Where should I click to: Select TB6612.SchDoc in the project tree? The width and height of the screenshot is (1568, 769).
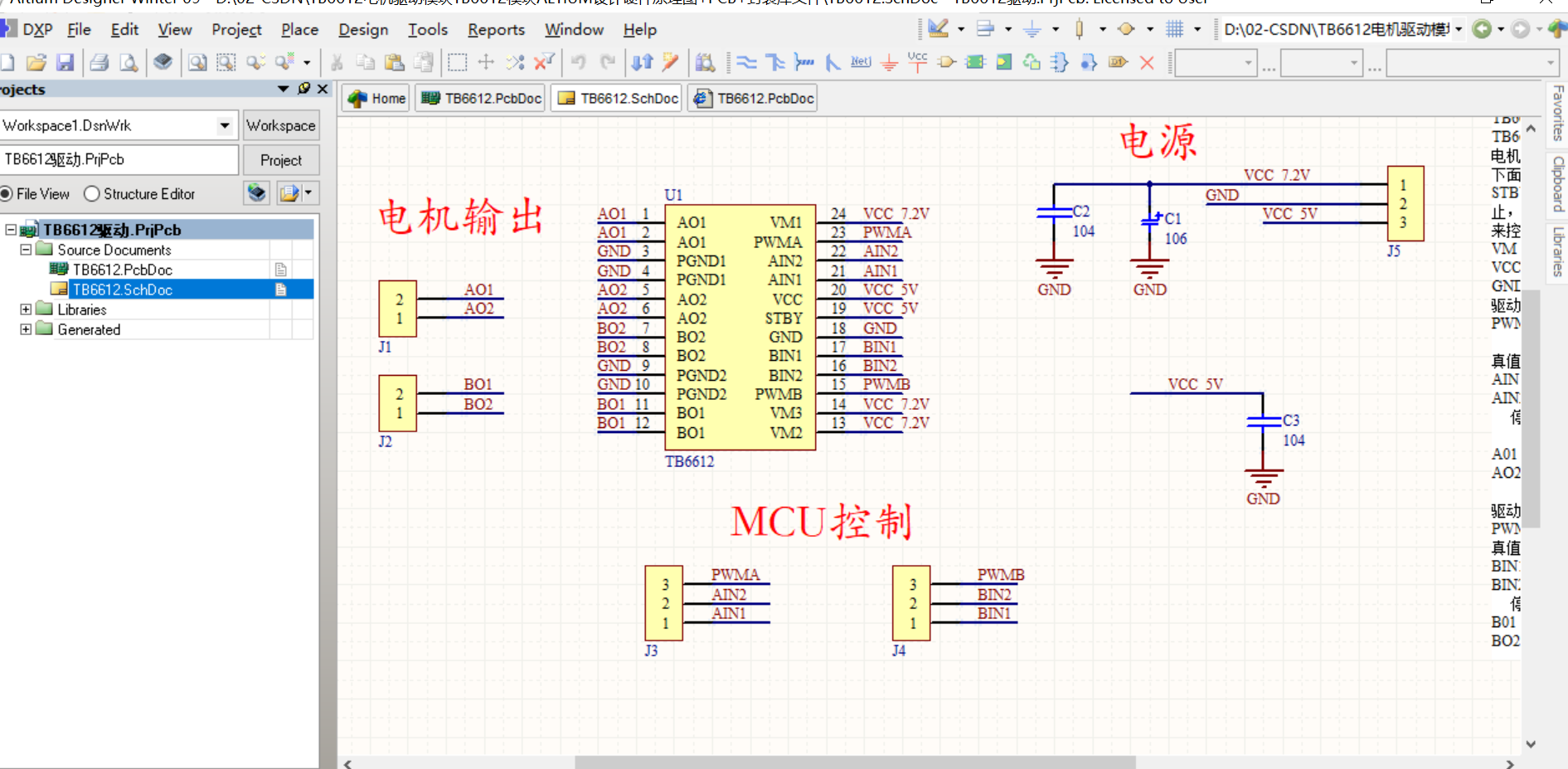tap(122, 290)
